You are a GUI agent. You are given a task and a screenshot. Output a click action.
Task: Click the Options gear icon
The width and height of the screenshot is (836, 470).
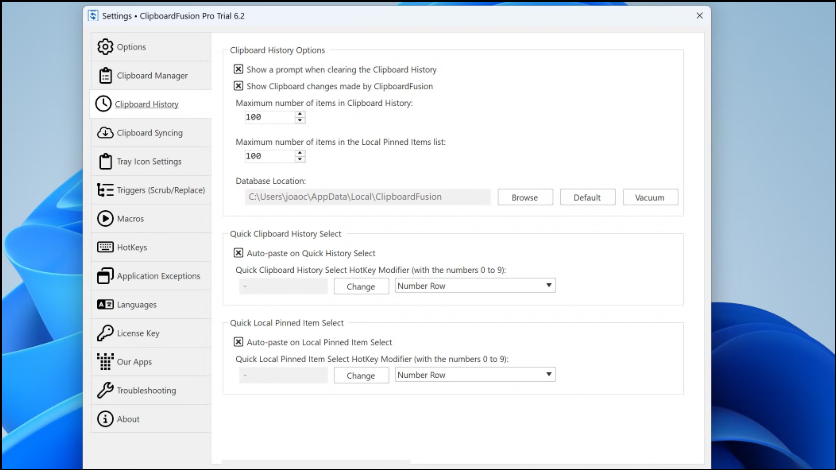click(105, 47)
